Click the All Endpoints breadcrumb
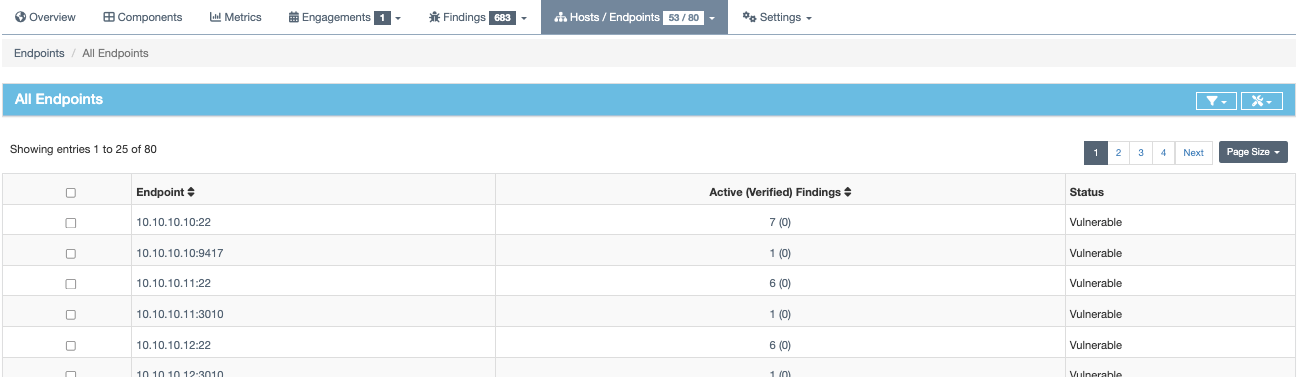Screen dimensions: 1313x377 pyautogui.click(x=115, y=53)
